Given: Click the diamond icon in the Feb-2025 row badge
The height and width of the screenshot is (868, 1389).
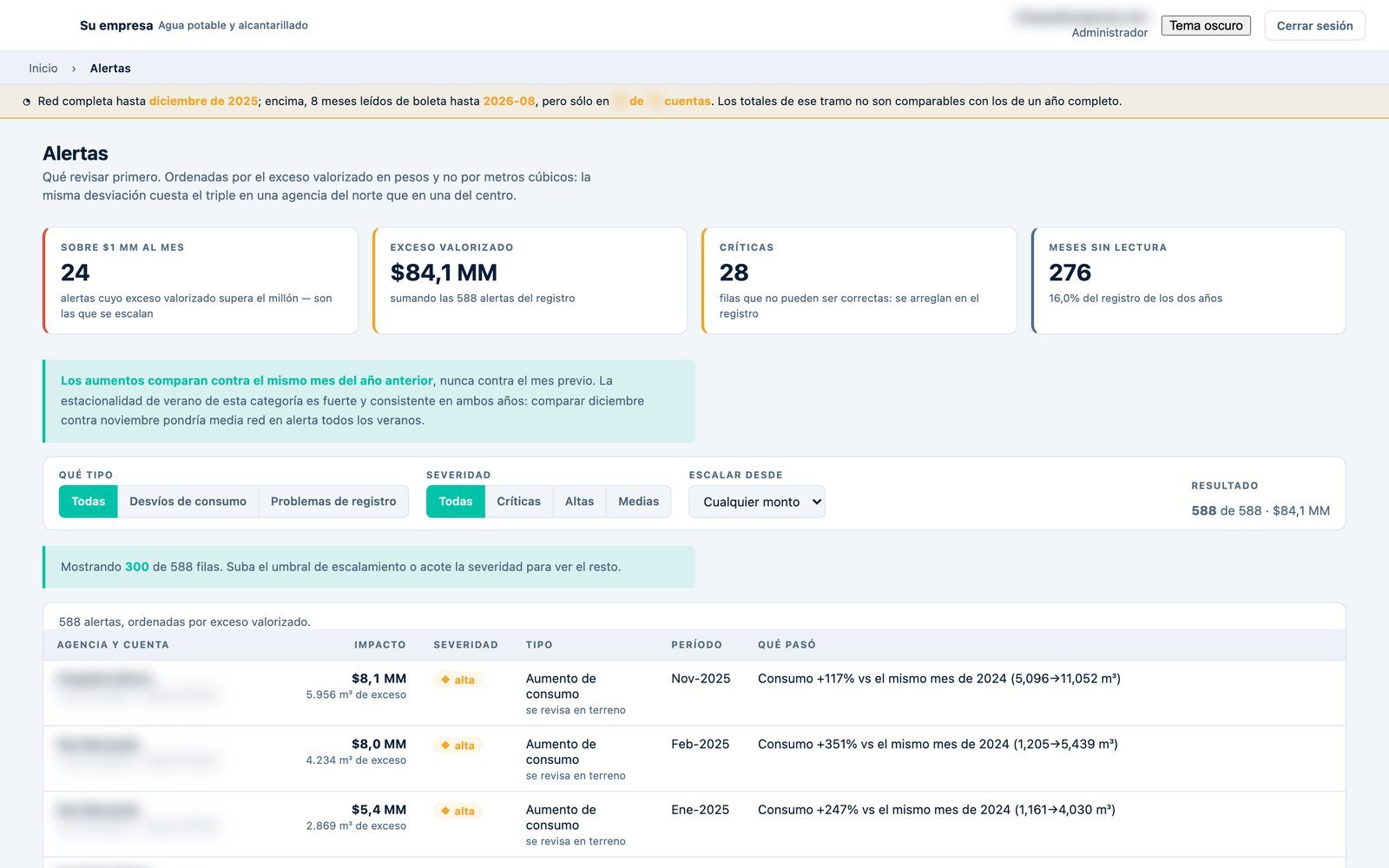Looking at the screenshot, I should 445,746.
